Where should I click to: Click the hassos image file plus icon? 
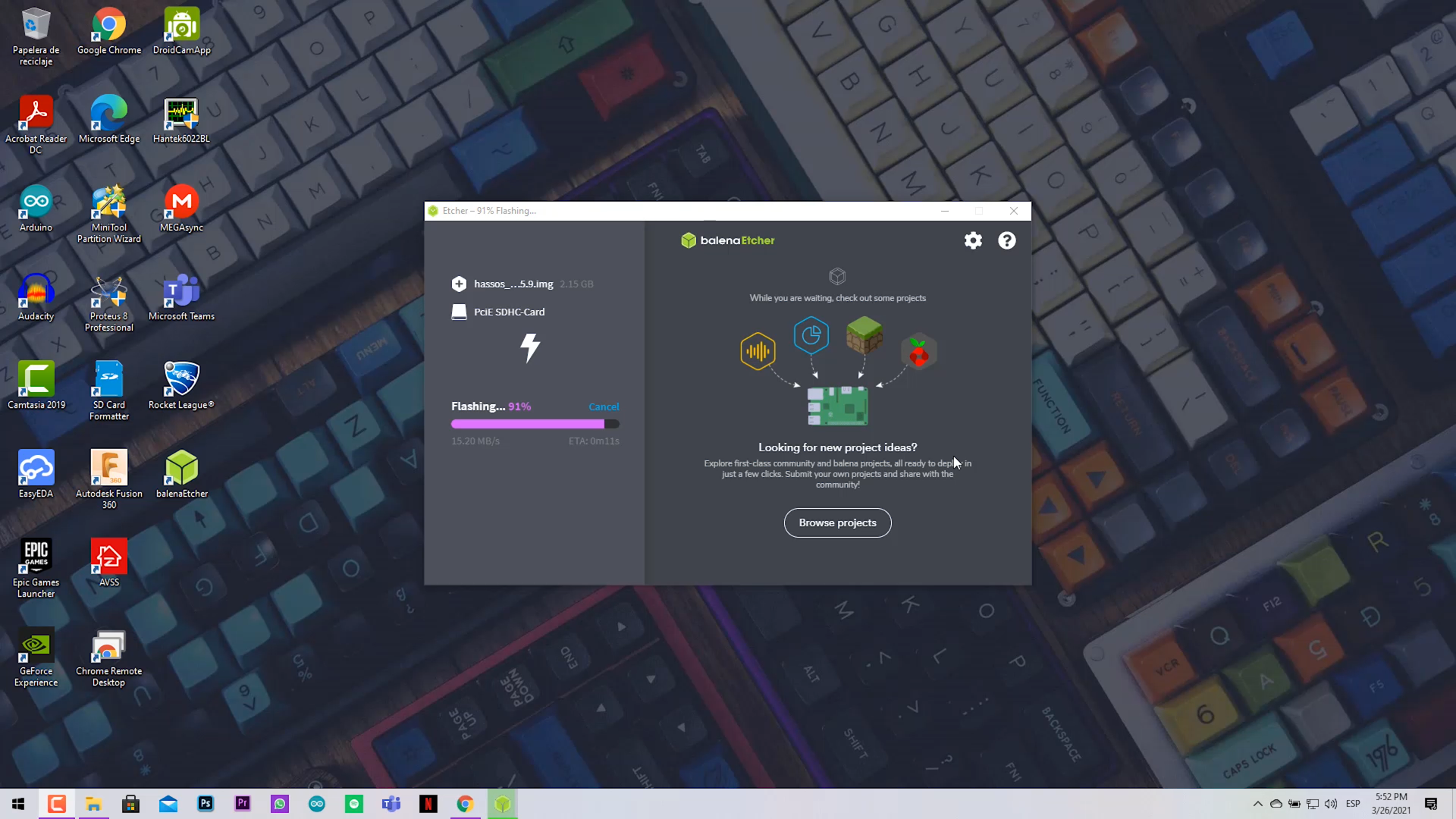(459, 284)
